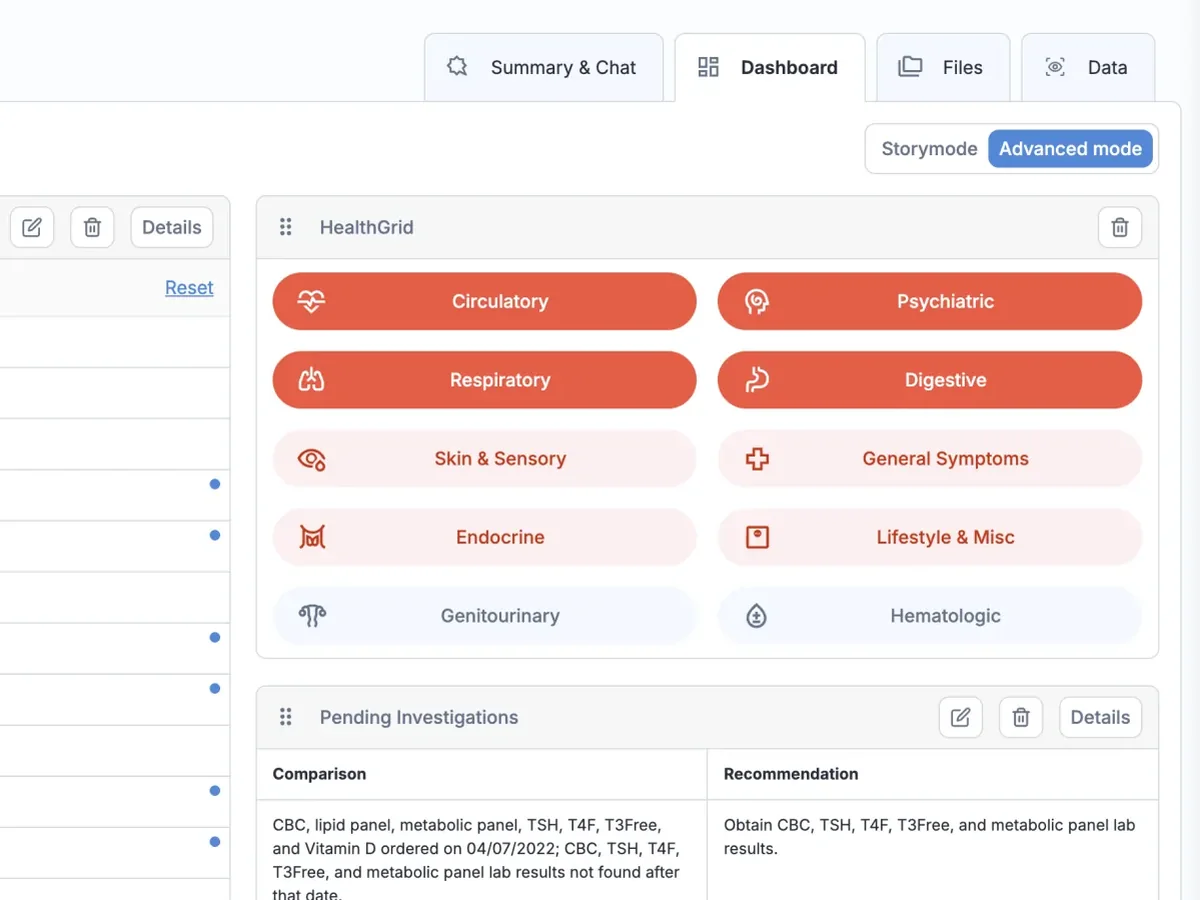The height and width of the screenshot is (900, 1200).
Task: Open the General Symptoms category
Action: coord(930,459)
